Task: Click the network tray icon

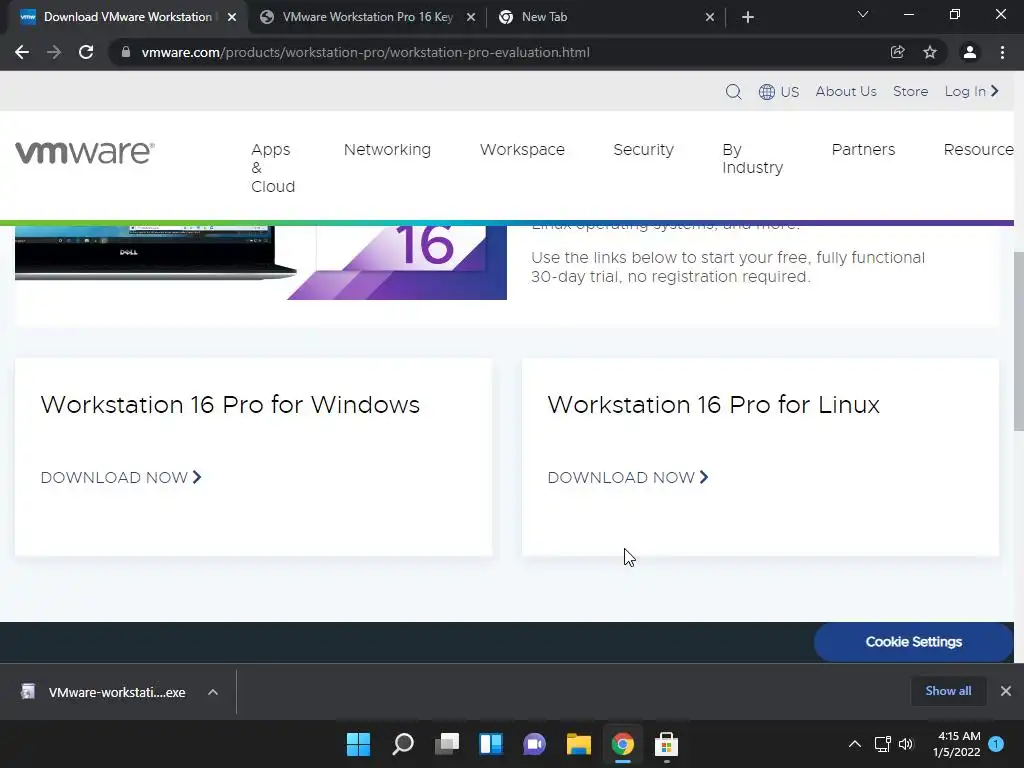Action: coord(882,744)
